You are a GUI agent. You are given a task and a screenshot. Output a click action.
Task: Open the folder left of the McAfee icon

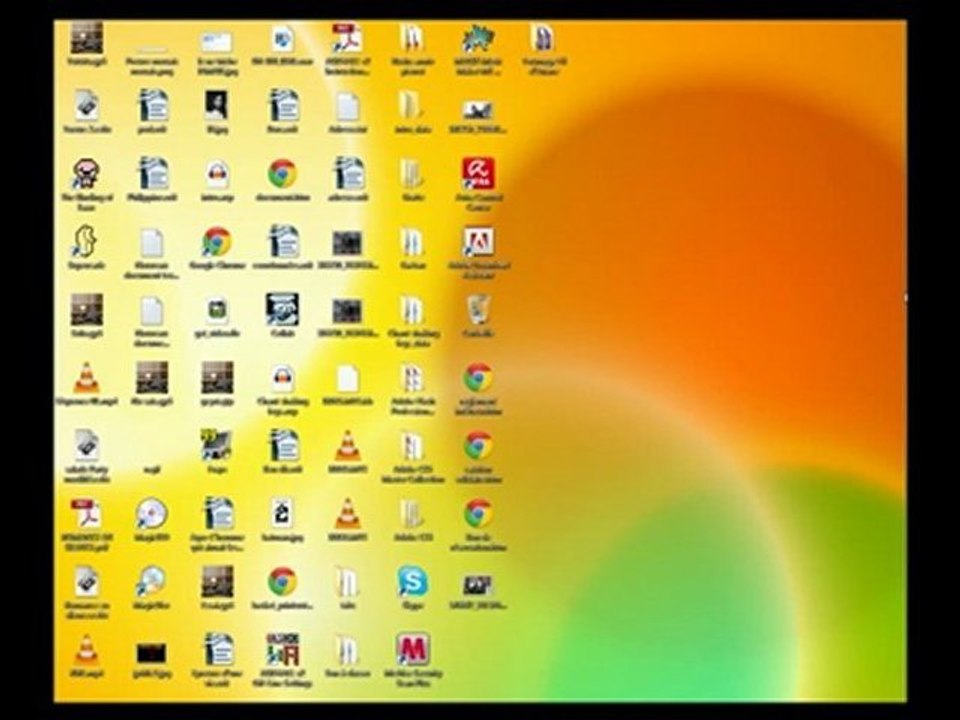tap(347, 650)
